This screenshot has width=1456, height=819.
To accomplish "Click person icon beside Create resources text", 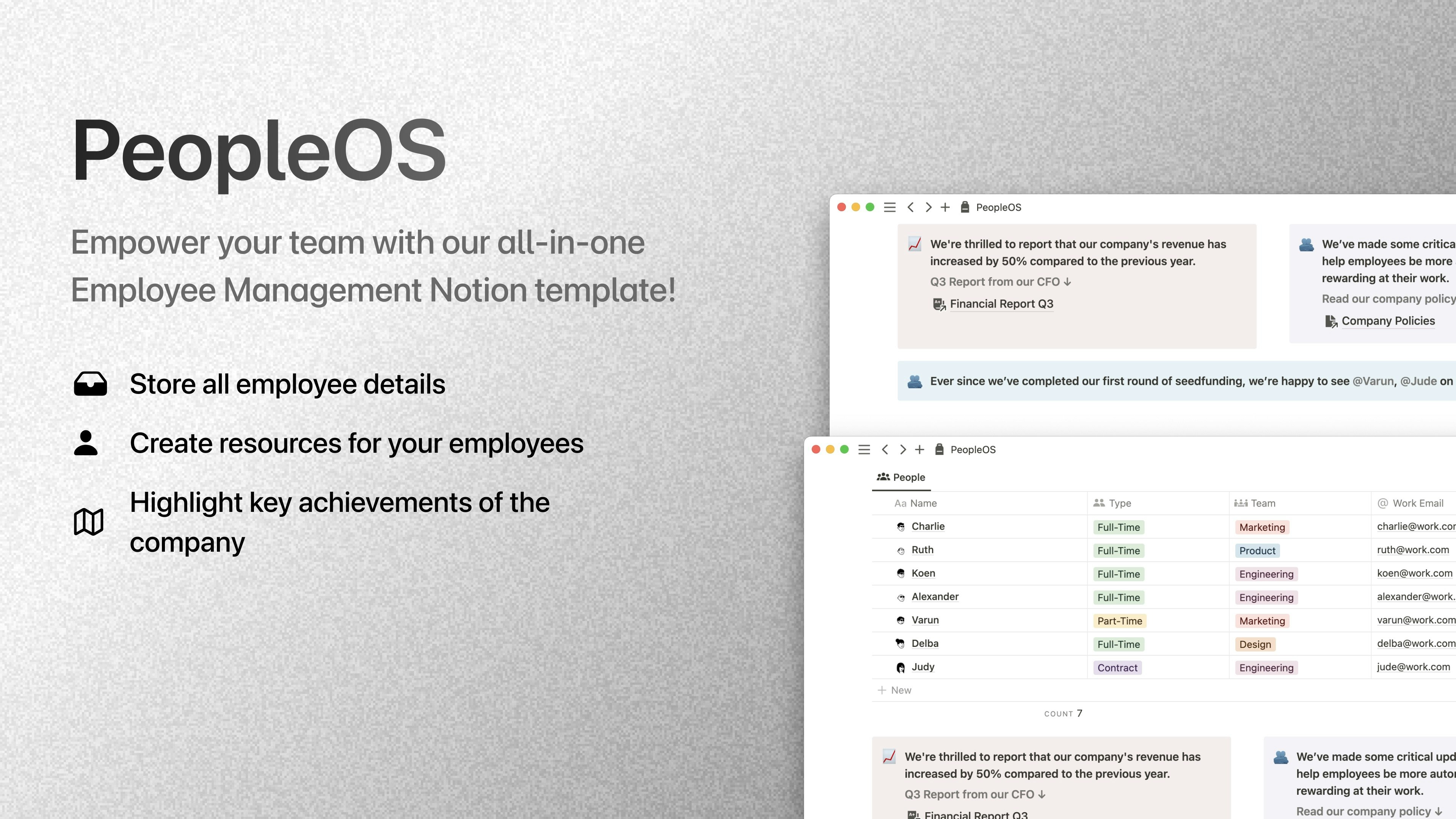I will pyautogui.click(x=86, y=442).
